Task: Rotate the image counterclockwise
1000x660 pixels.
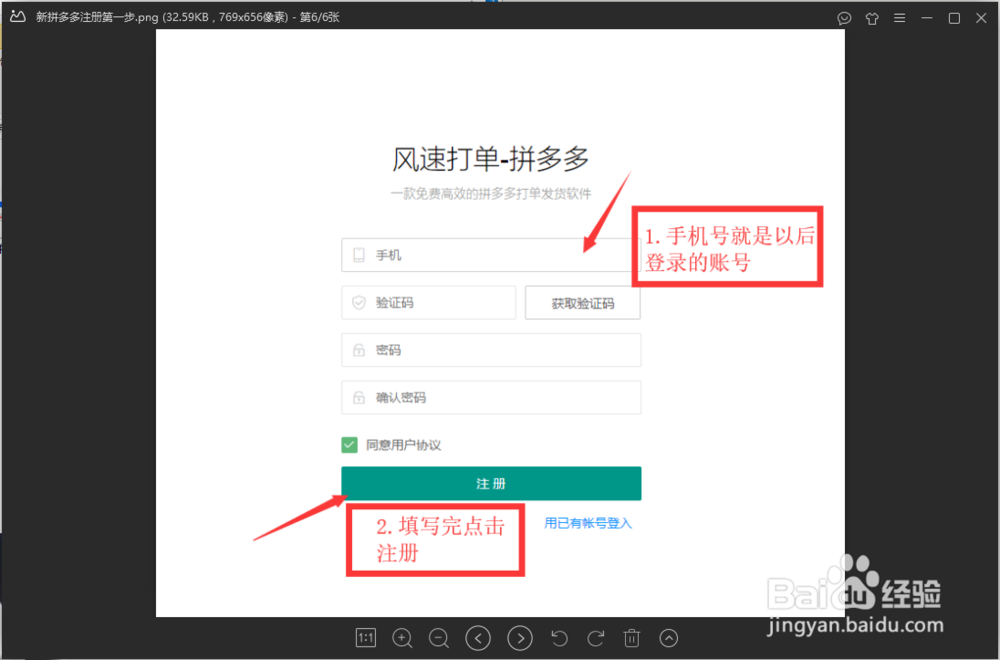Action: 559,638
